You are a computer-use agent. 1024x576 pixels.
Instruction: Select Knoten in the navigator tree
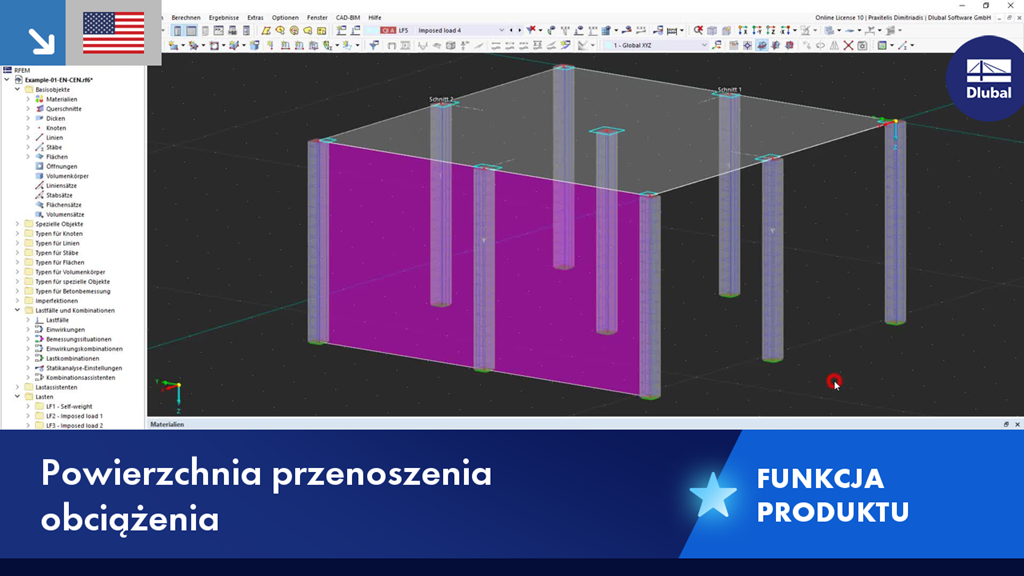(56, 128)
